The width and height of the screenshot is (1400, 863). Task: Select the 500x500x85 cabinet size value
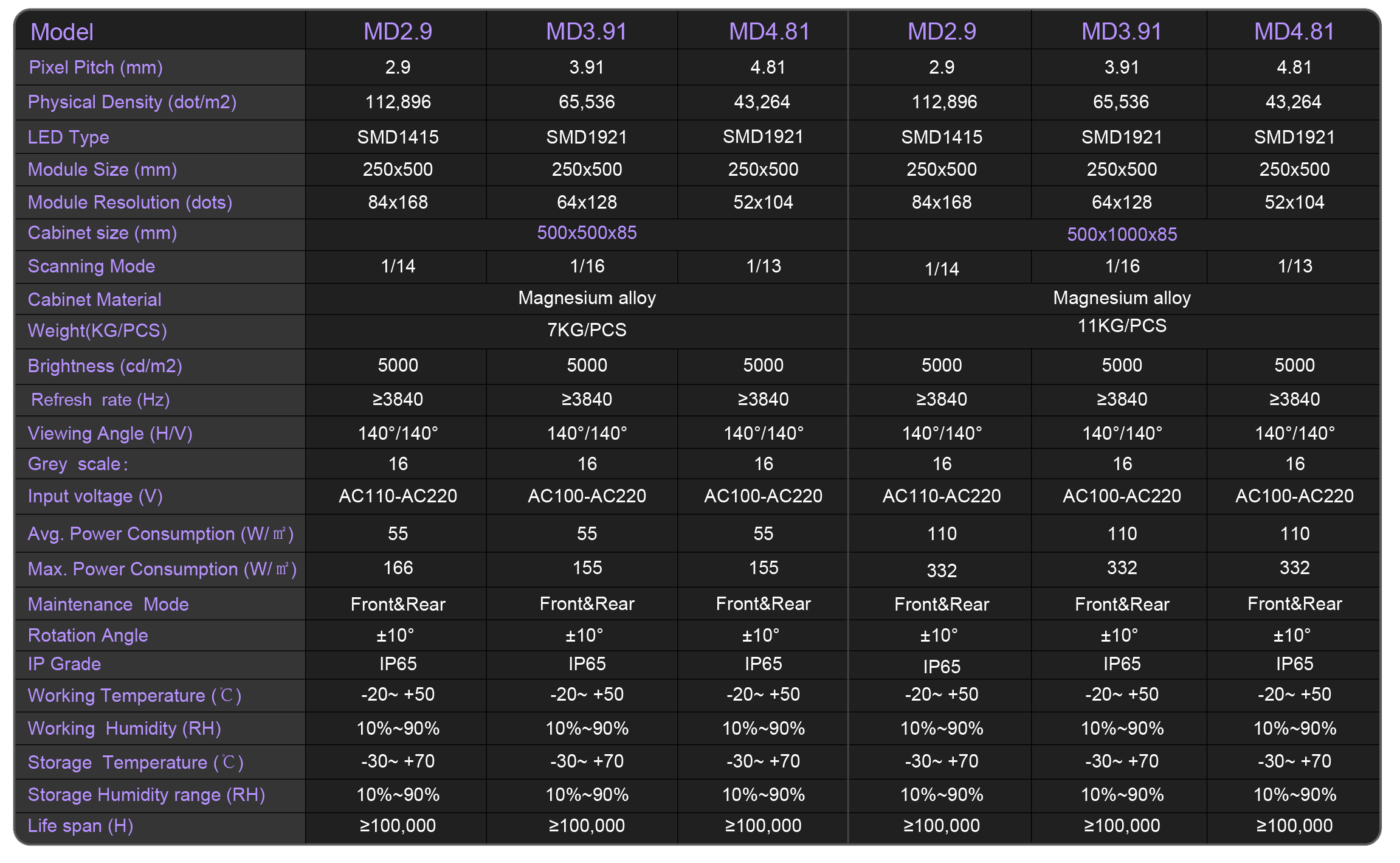[587, 232]
